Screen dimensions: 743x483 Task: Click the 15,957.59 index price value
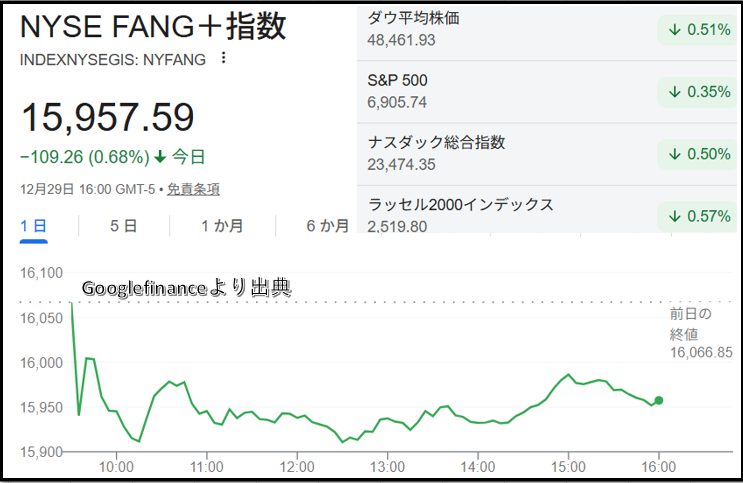coord(107,118)
